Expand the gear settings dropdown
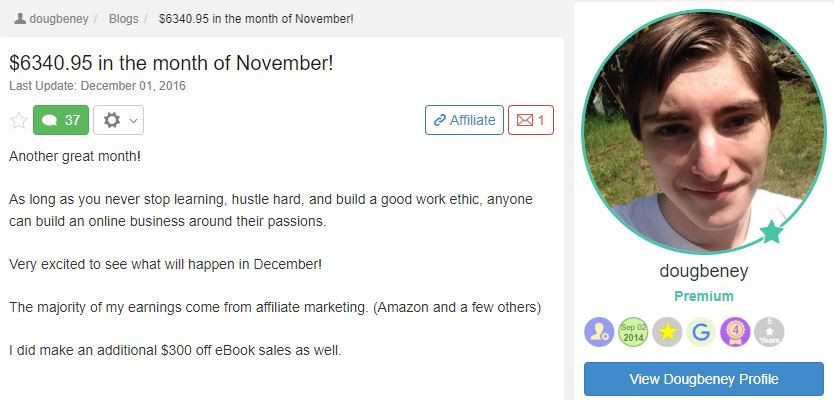 pos(118,120)
